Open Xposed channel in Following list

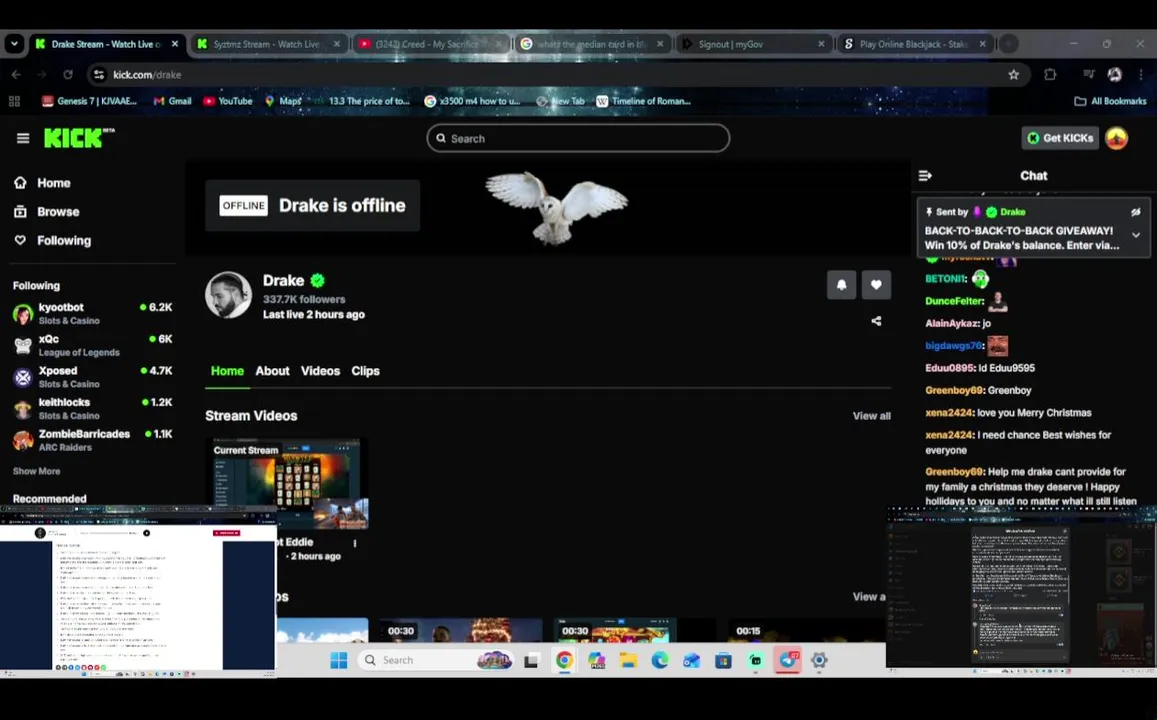[x=92, y=377]
